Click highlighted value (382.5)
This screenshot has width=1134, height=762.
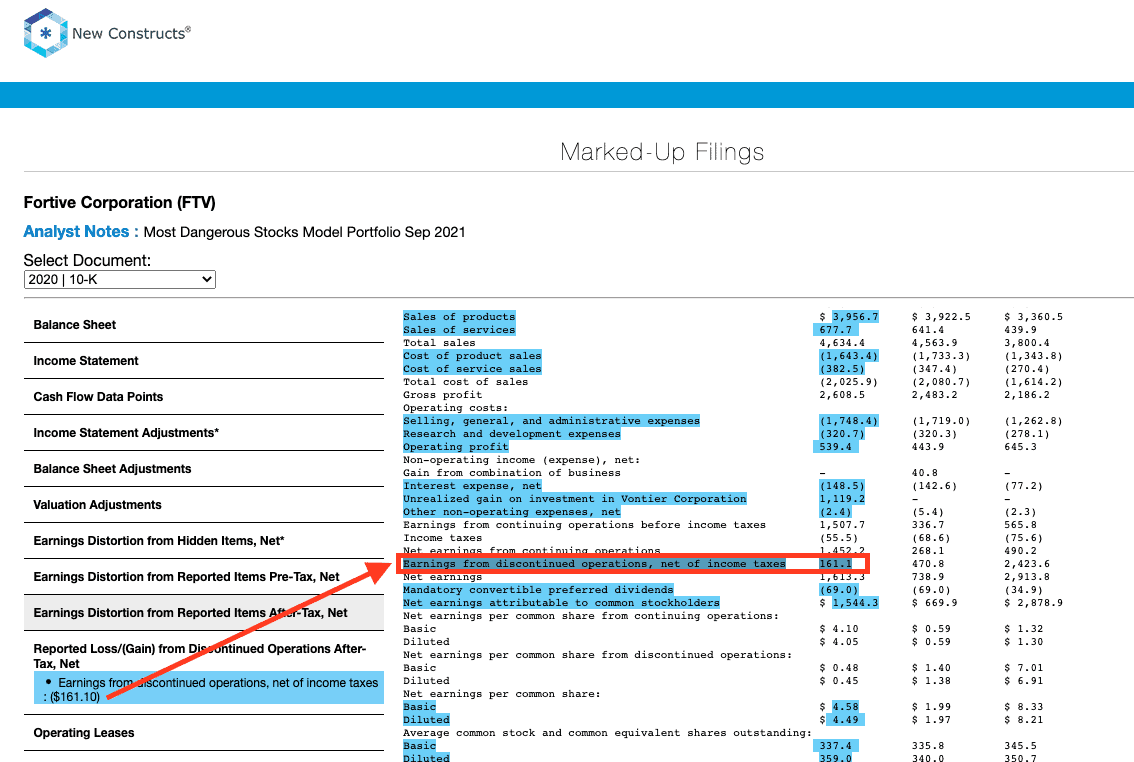[x=842, y=369]
